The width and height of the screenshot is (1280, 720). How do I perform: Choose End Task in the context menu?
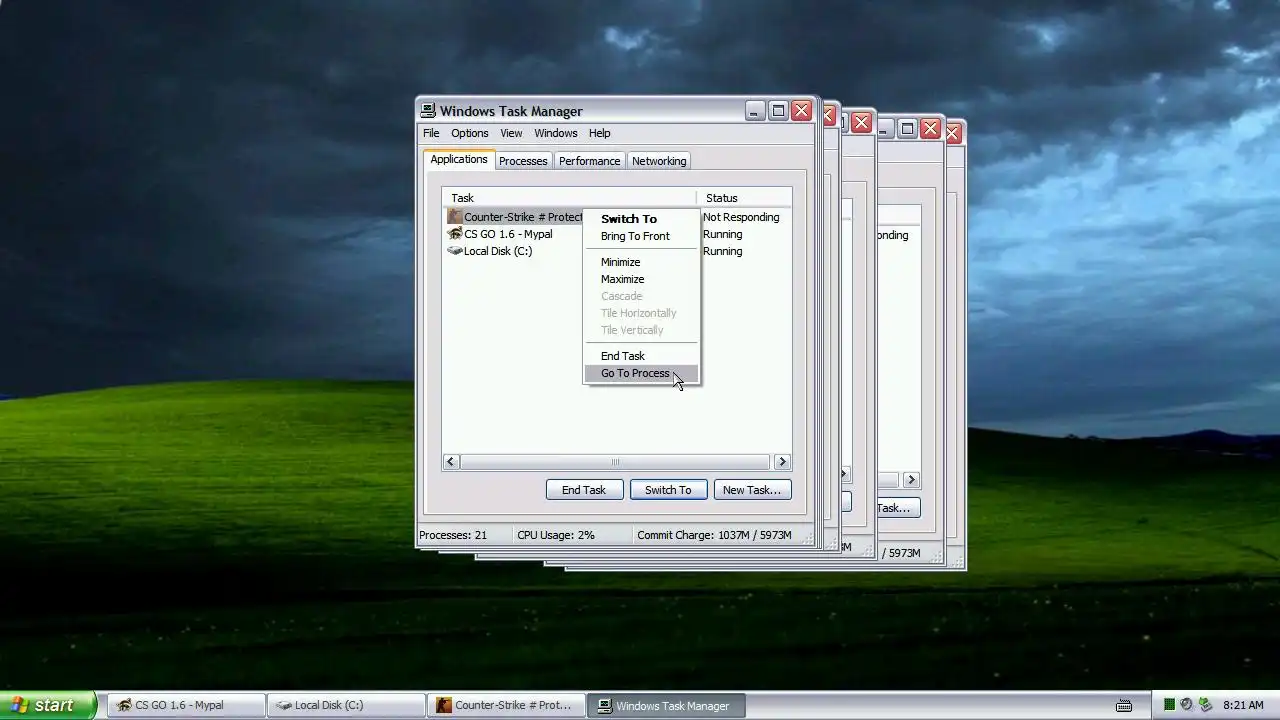[x=641, y=356]
